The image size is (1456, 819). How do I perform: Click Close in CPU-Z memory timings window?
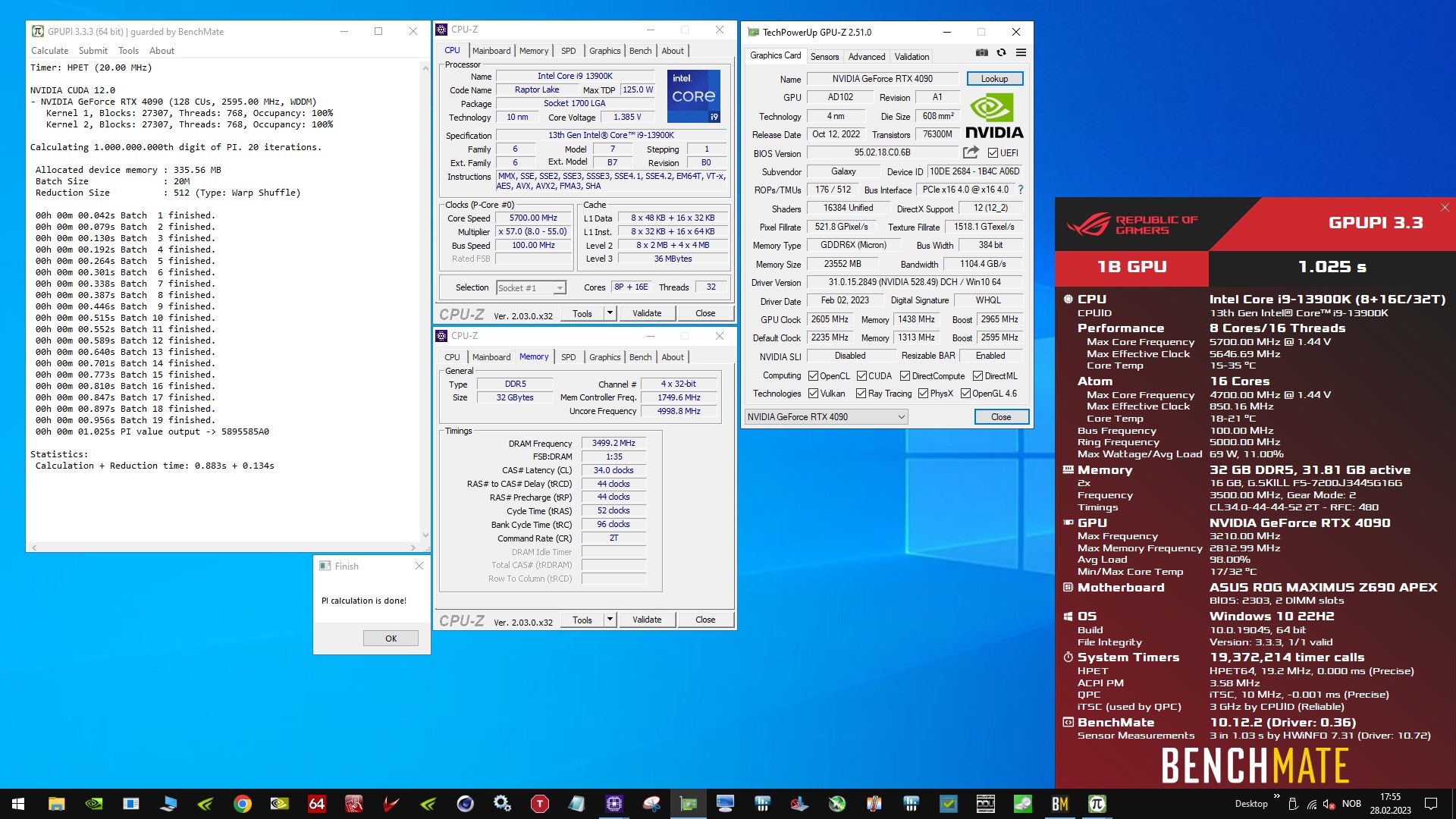click(705, 620)
